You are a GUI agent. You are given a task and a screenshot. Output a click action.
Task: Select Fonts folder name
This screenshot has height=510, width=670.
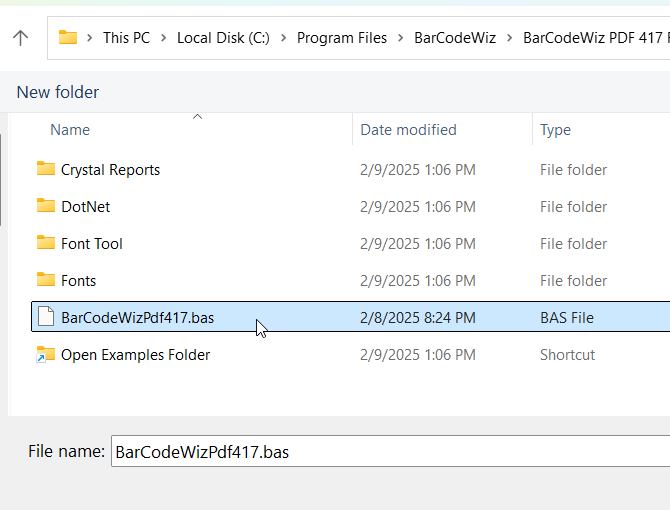click(x=79, y=281)
